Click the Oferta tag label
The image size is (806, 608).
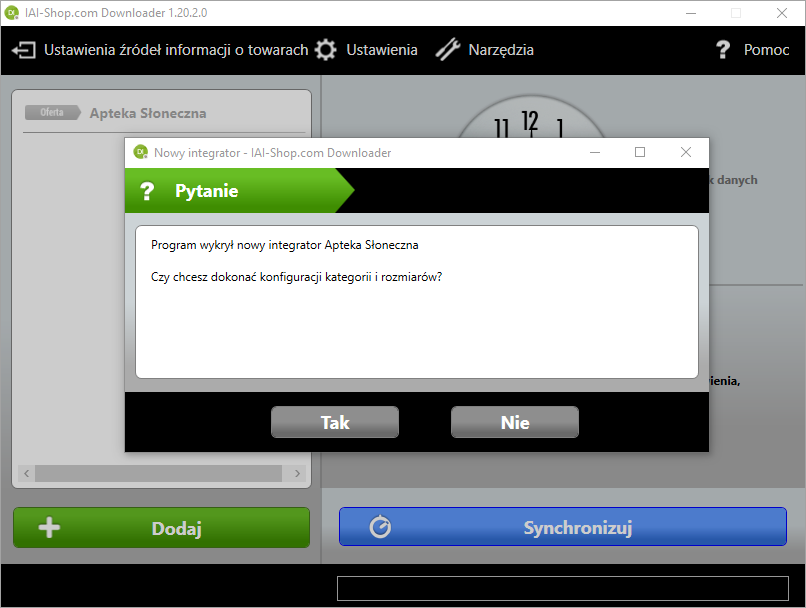(x=52, y=112)
